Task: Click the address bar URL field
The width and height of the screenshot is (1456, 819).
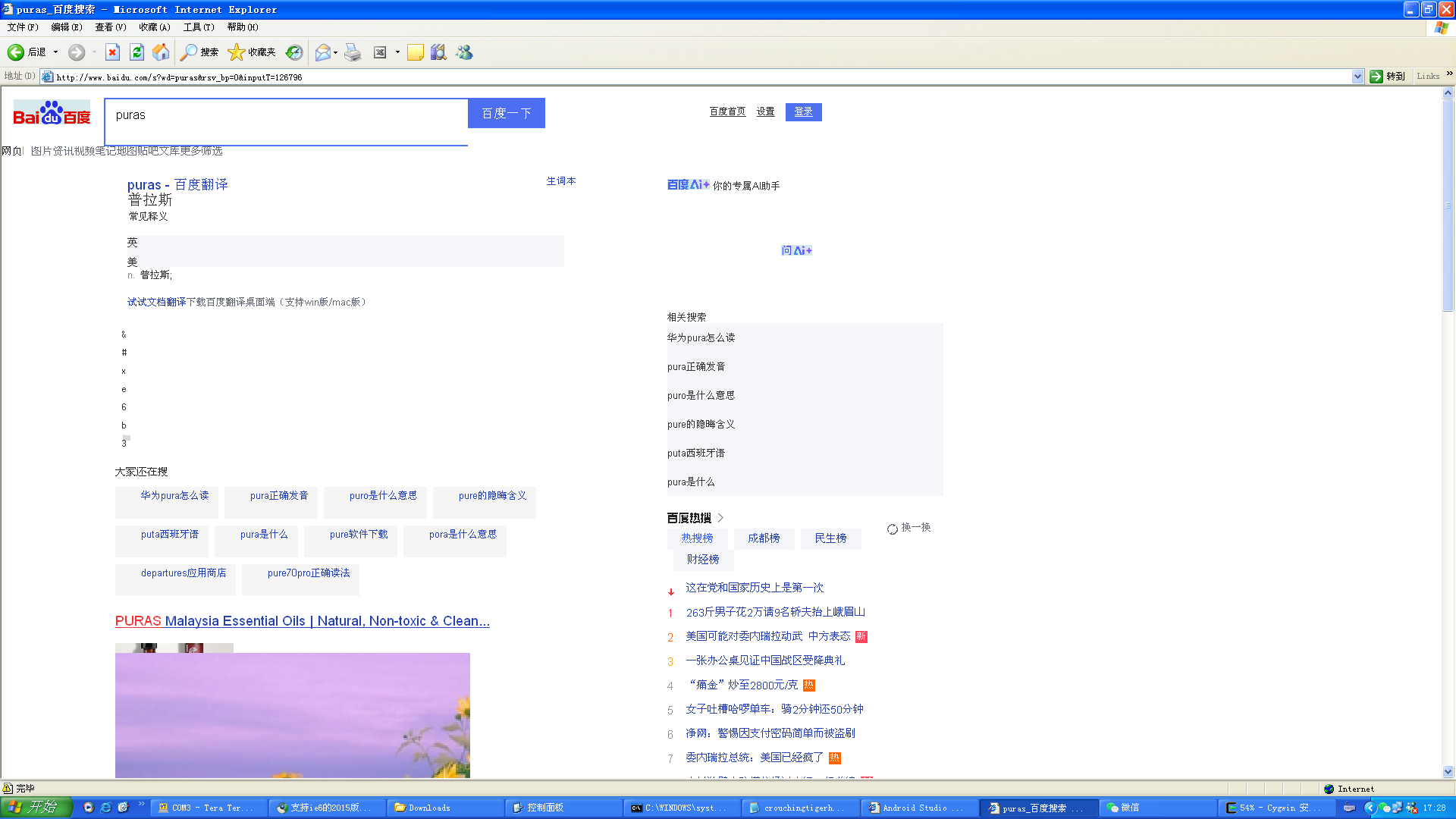Action: pyautogui.click(x=701, y=77)
